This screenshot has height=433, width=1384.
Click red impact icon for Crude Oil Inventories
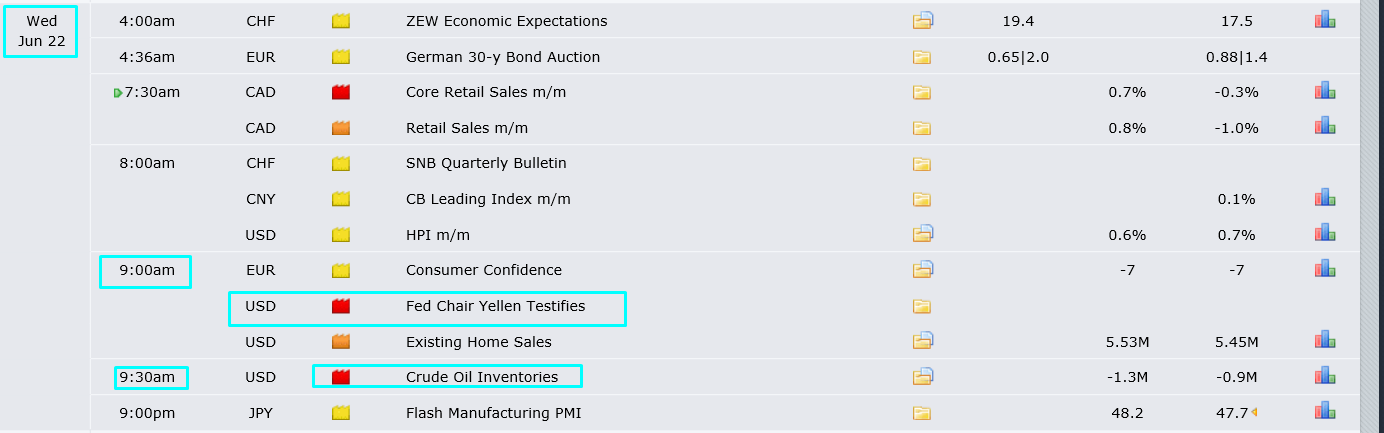pyautogui.click(x=341, y=377)
